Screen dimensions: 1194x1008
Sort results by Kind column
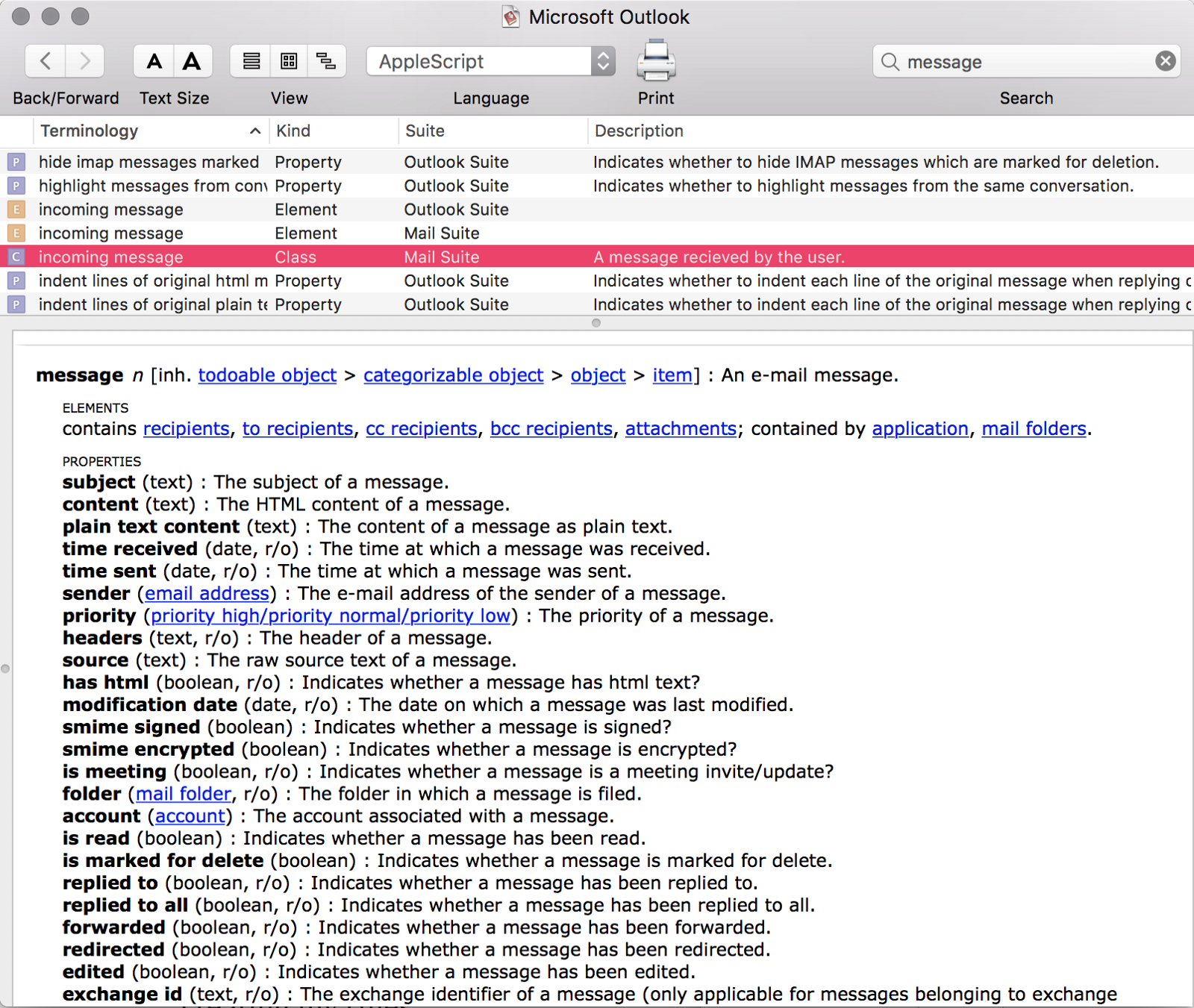coord(332,131)
